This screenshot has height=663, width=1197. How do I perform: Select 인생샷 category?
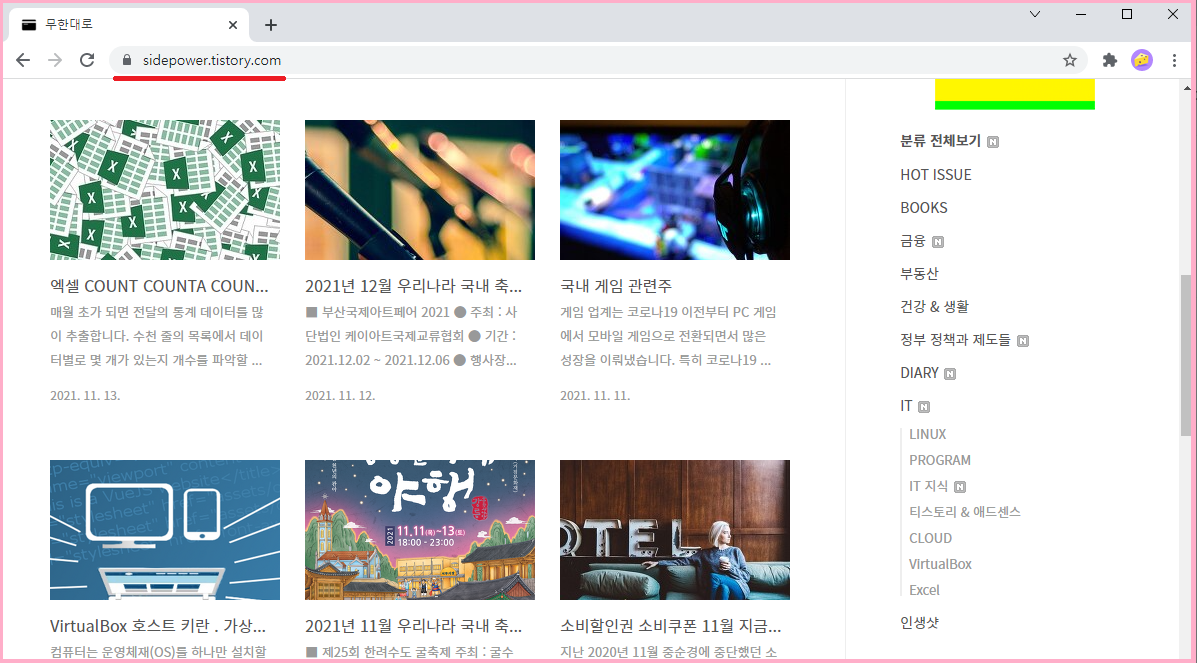(x=919, y=623)
